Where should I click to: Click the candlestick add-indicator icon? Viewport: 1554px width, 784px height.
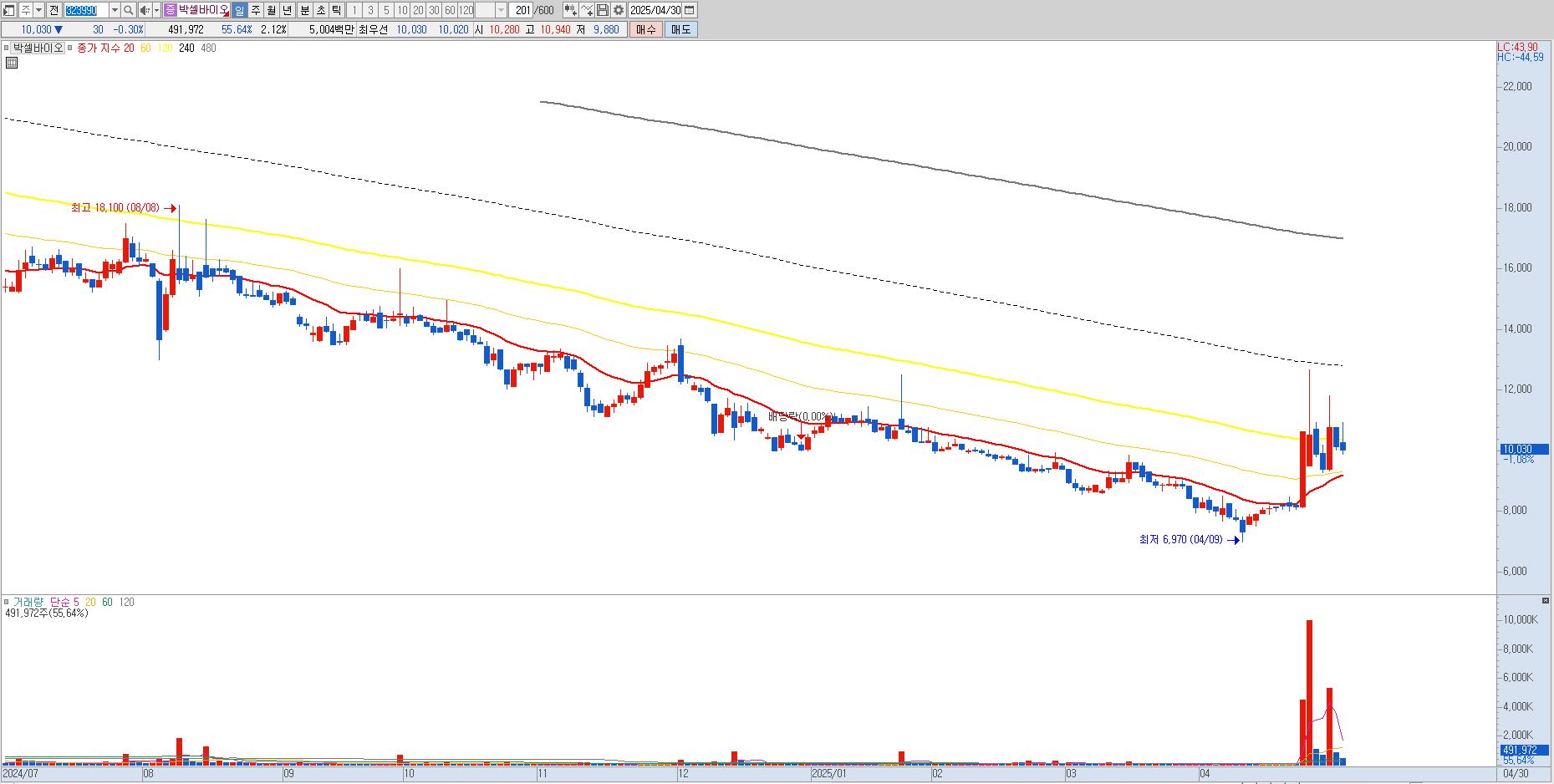(571, 10)
